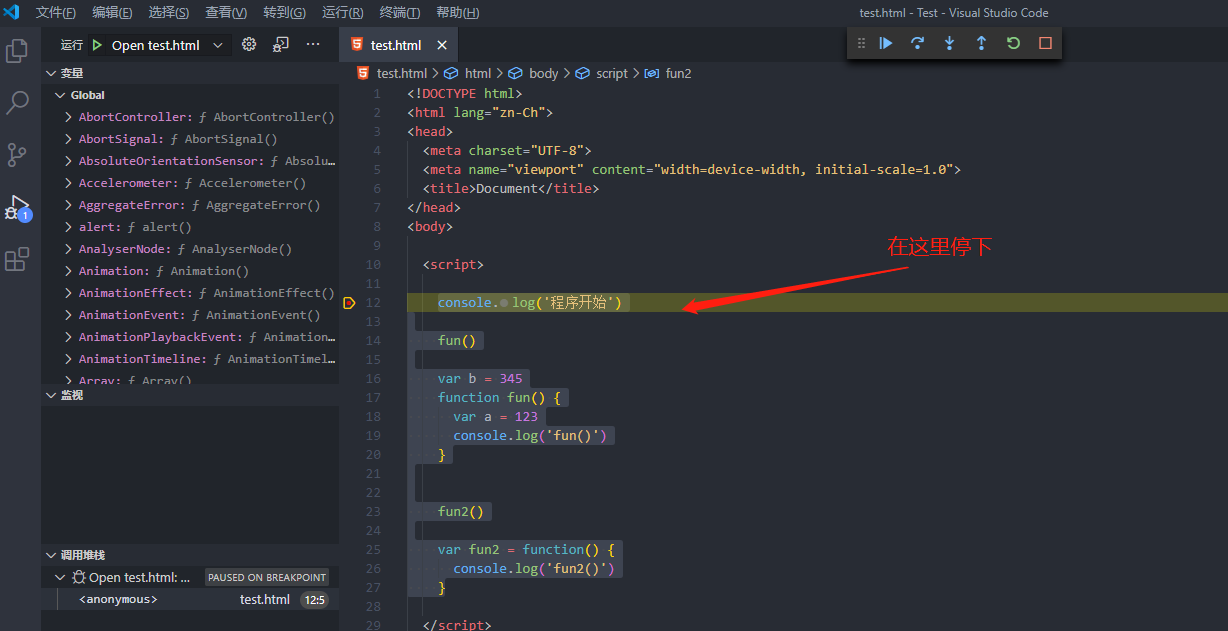Open launch.json with the gear icon
This screenshot has width=1228, height=631.
coord(249,45)
